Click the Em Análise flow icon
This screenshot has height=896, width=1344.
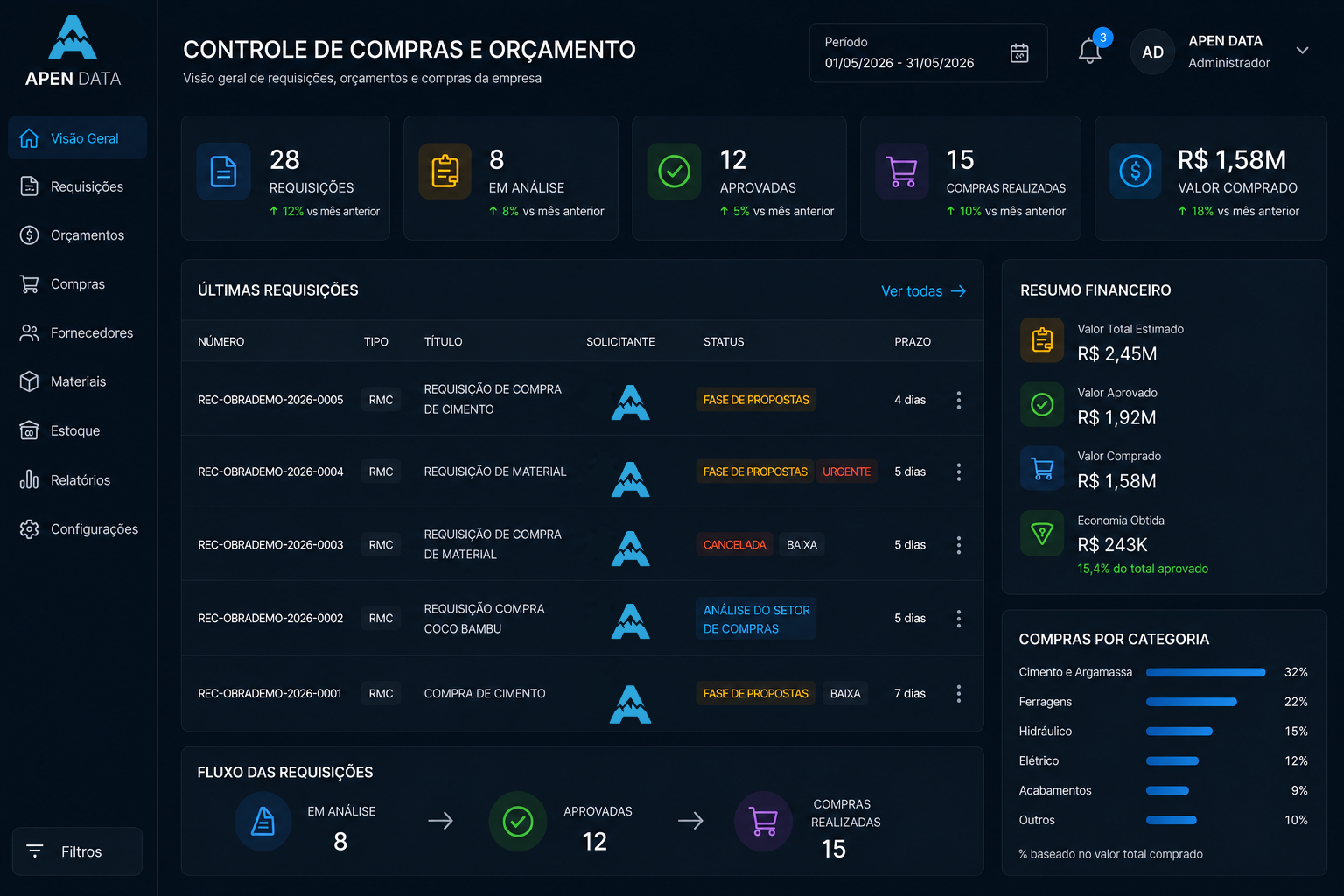click(x=263, y=822)
